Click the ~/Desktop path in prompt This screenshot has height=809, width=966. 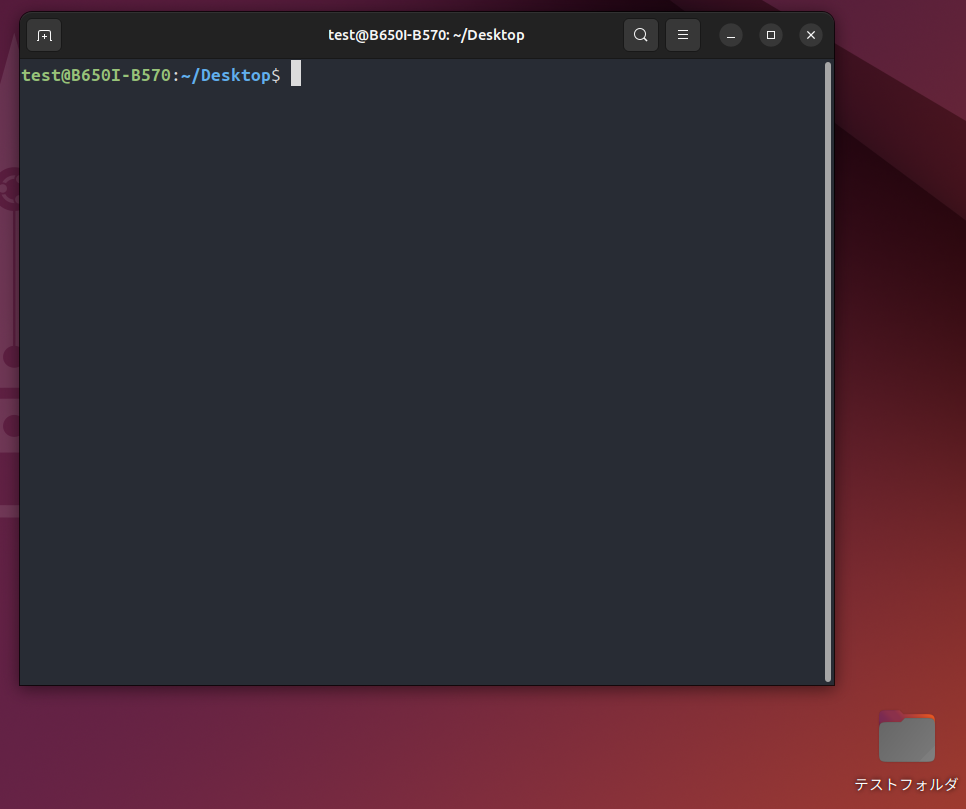coord(225,75)
